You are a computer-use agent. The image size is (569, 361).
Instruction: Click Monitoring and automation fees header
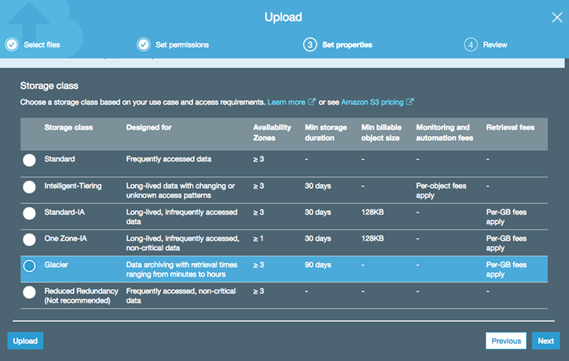pyautogui.click(x=445, y=132)
